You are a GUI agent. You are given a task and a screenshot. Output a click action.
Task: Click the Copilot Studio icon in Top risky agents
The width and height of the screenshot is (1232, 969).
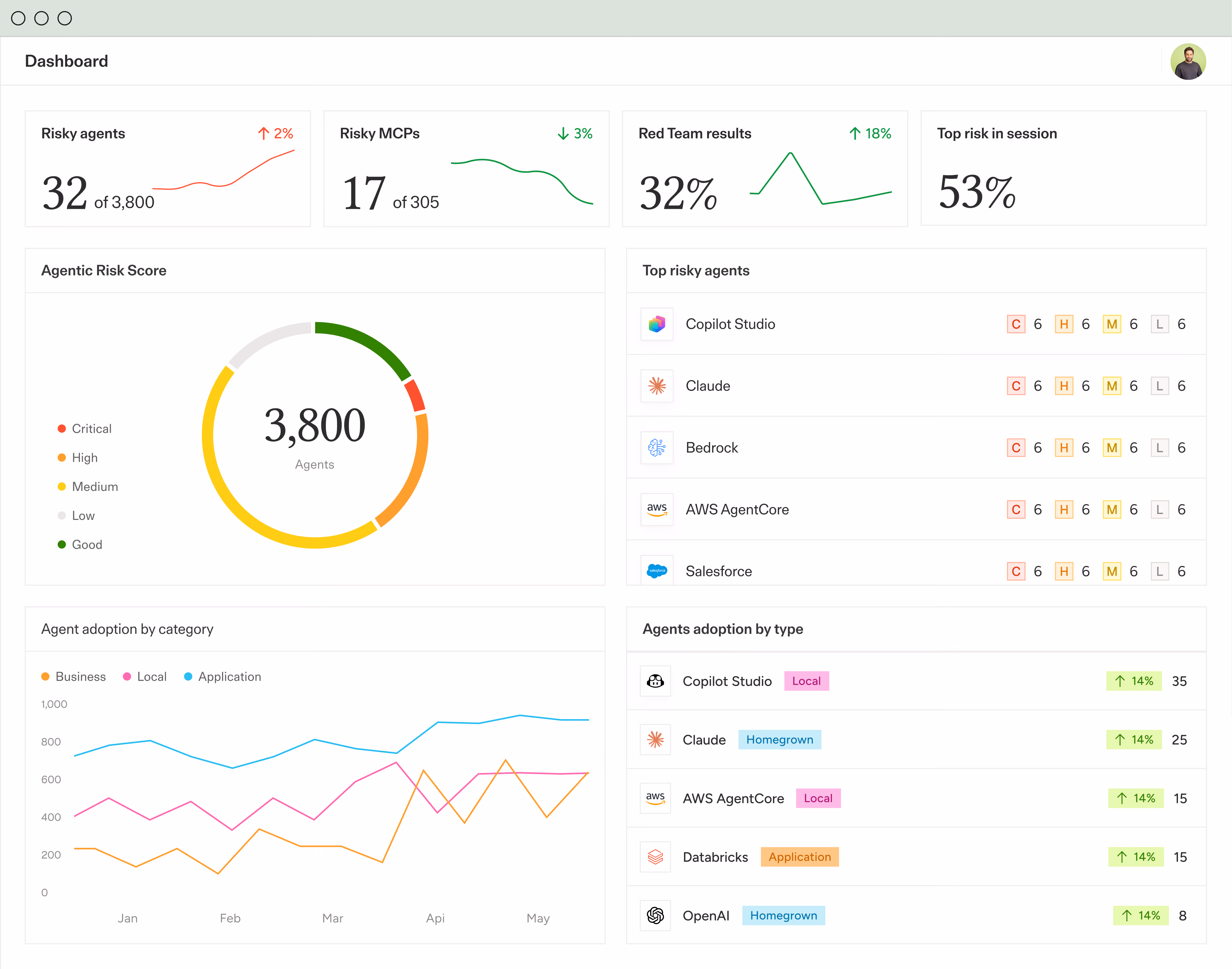(x=657, y=324)
